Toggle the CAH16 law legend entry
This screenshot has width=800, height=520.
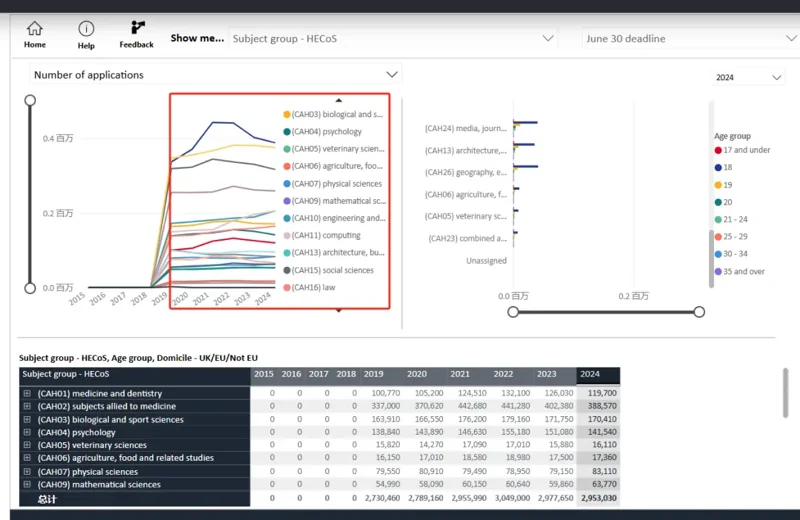pyautogui.click(x=309, y=287)
